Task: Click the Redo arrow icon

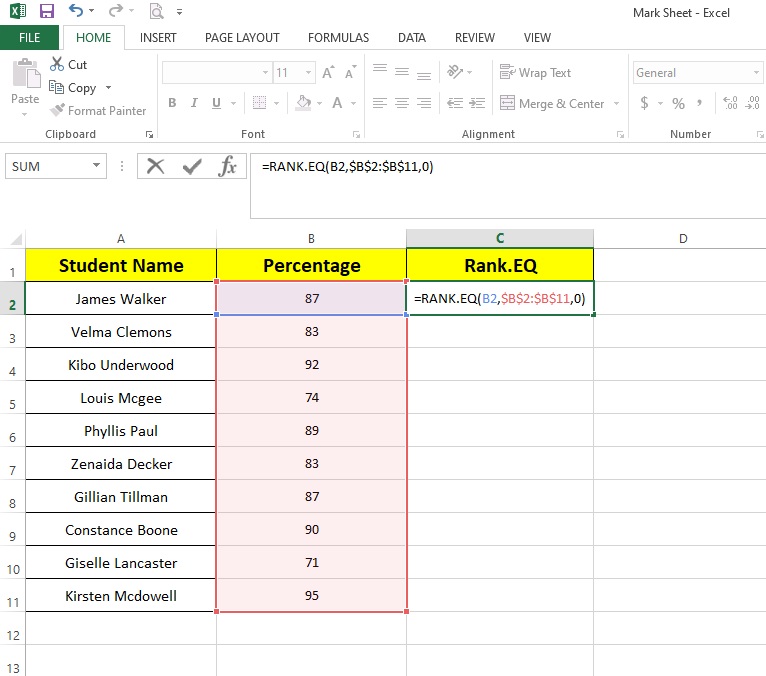Action: tap(116, 10)
